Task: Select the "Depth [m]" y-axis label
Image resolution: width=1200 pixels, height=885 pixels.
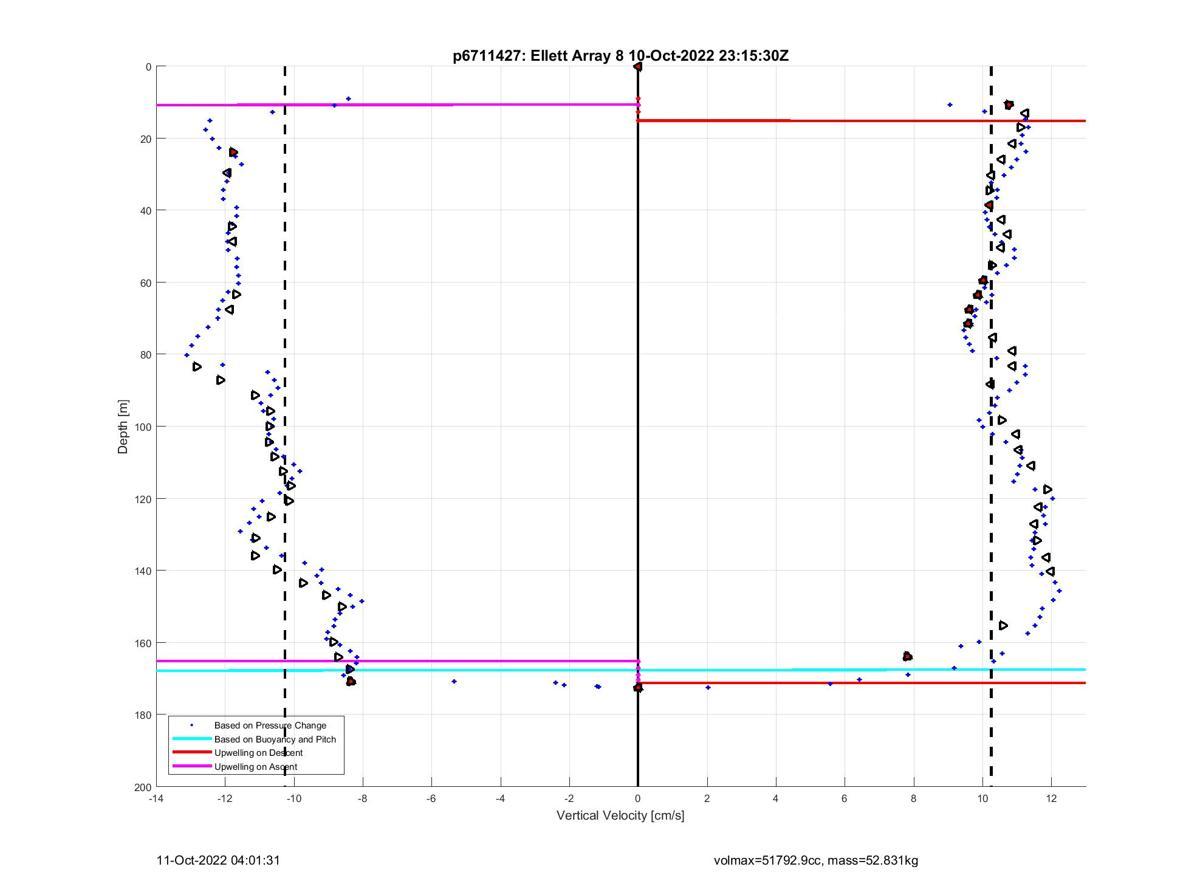Action: 124,427
